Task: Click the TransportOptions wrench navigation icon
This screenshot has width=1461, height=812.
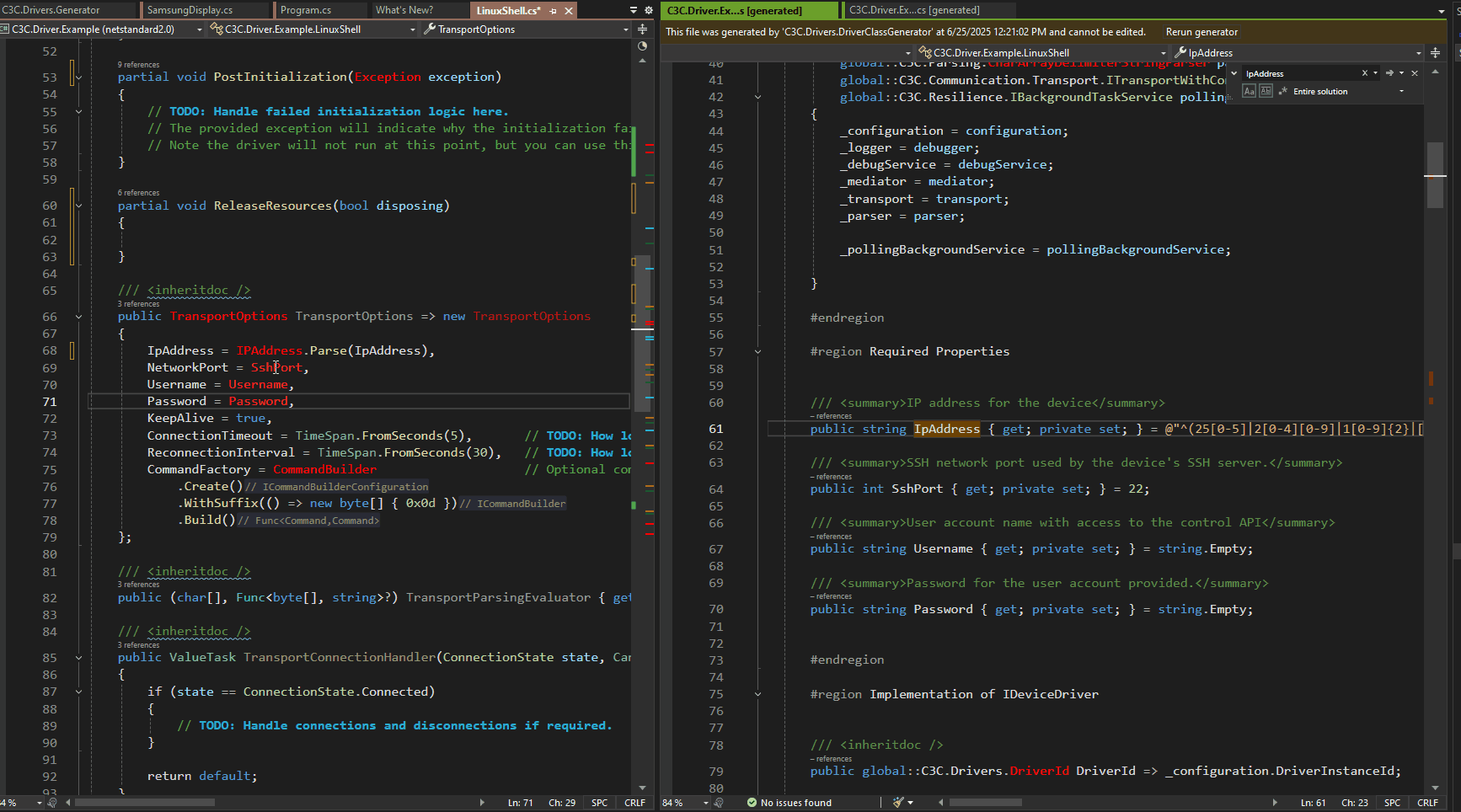Action: coord(430,28)
